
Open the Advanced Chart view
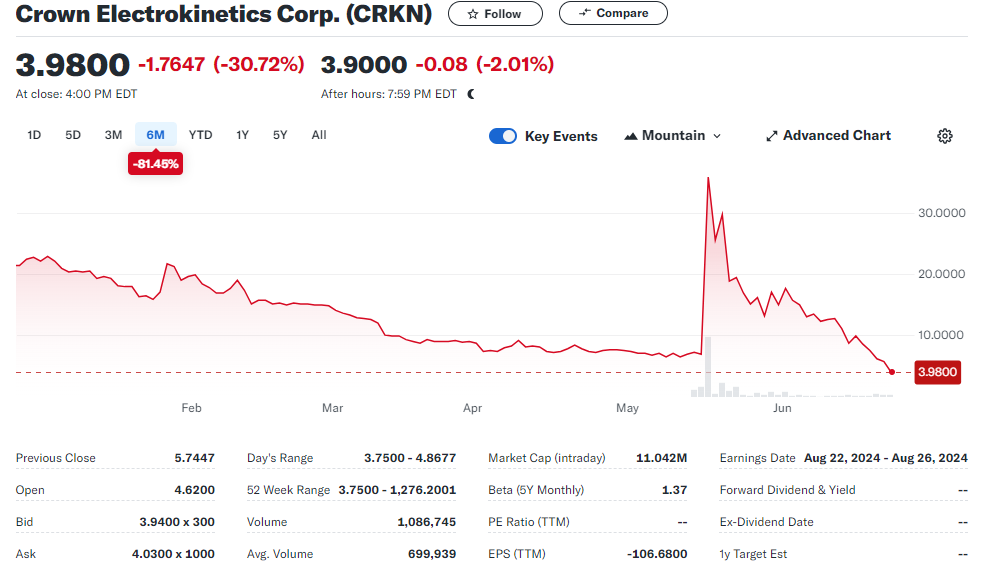[x=828, y=136]
